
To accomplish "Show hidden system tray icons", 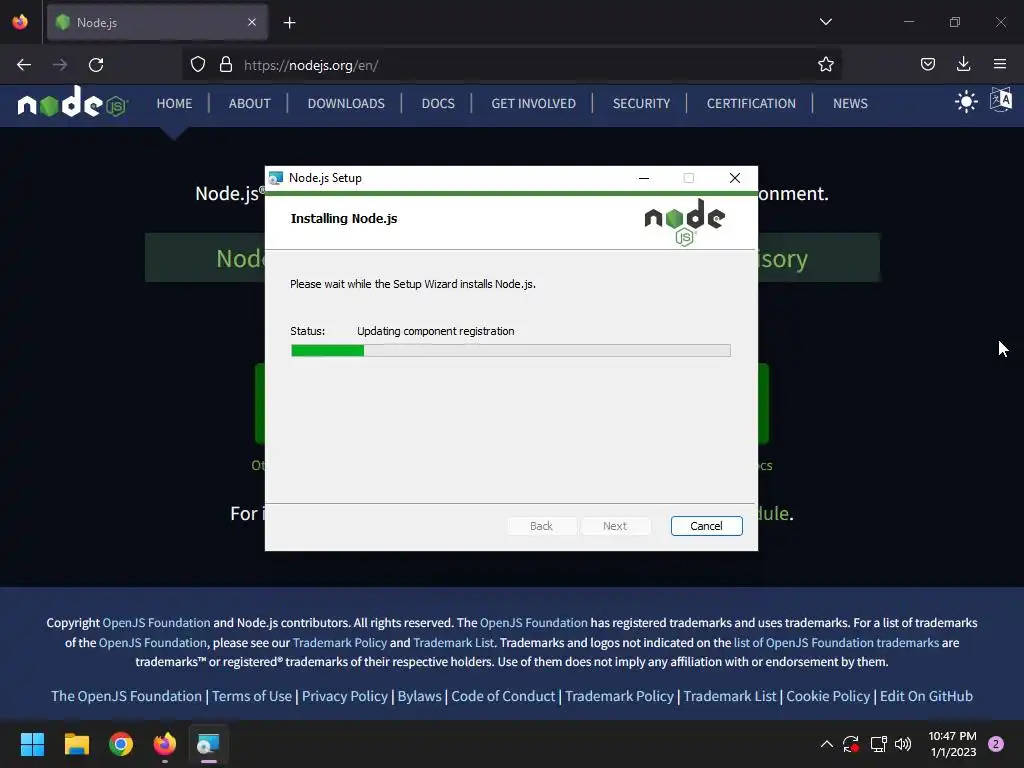I will click(x=826, y=744).
